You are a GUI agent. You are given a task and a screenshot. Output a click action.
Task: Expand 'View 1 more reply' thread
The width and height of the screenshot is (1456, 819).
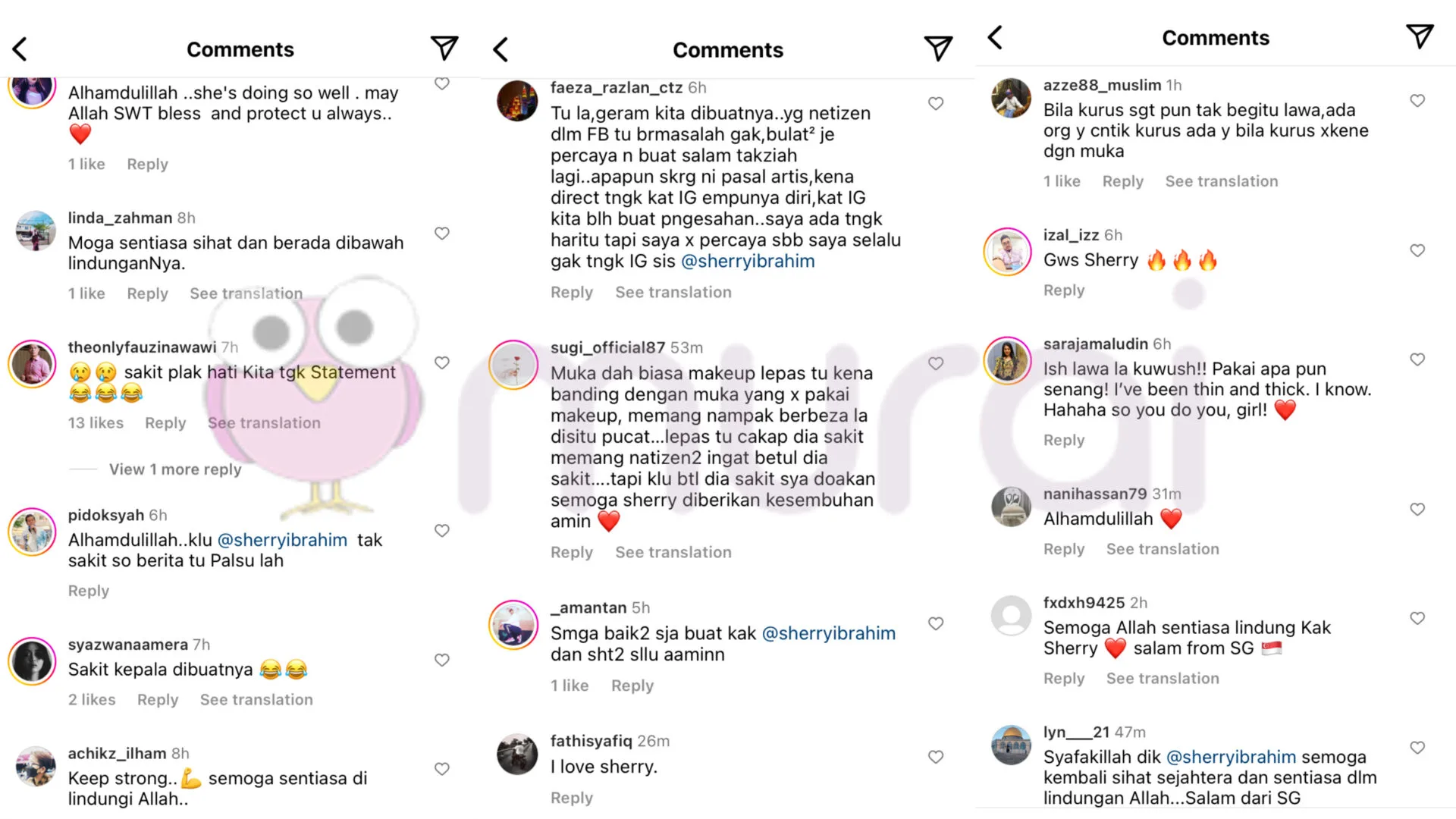[175, 469]
